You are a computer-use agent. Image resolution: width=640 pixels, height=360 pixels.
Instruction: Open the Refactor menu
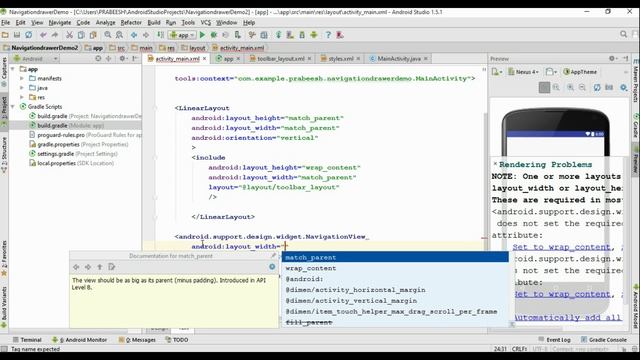[131, 22]
